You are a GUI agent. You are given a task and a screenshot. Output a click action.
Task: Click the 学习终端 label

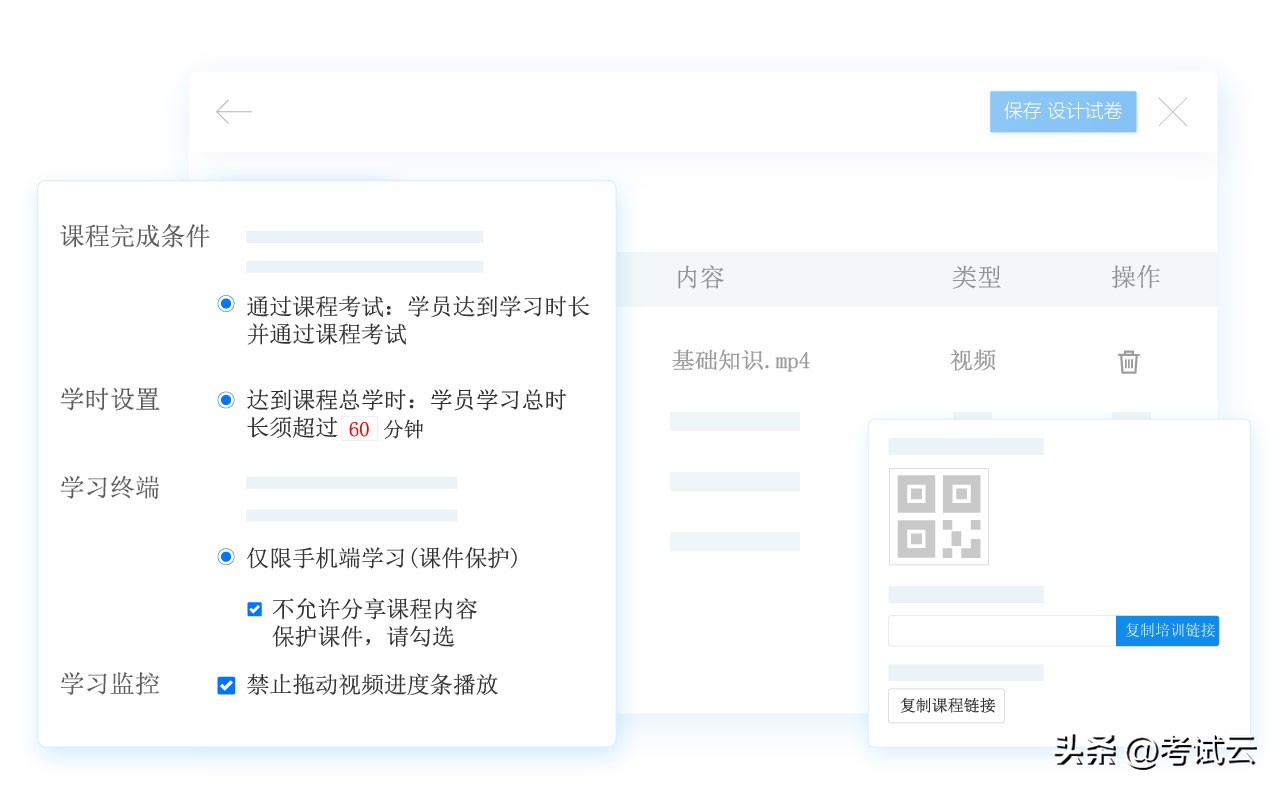[110, 488]
